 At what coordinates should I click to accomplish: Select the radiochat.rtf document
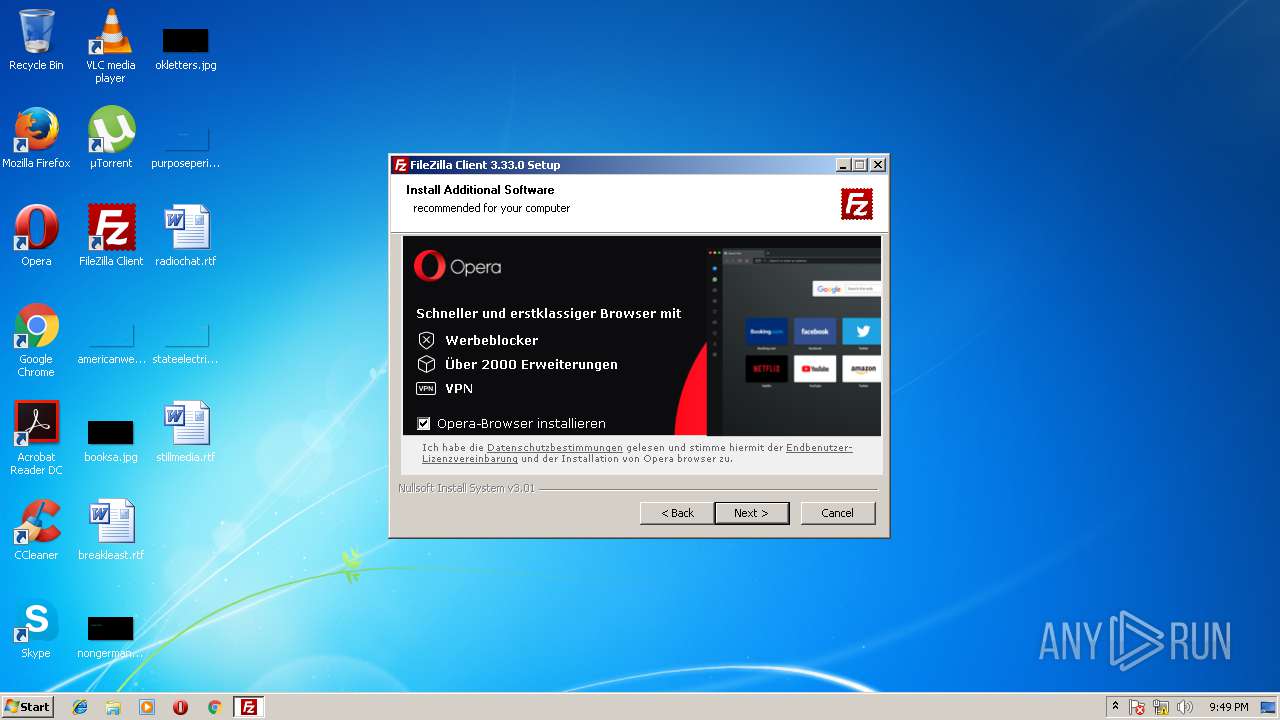point(186,235)
